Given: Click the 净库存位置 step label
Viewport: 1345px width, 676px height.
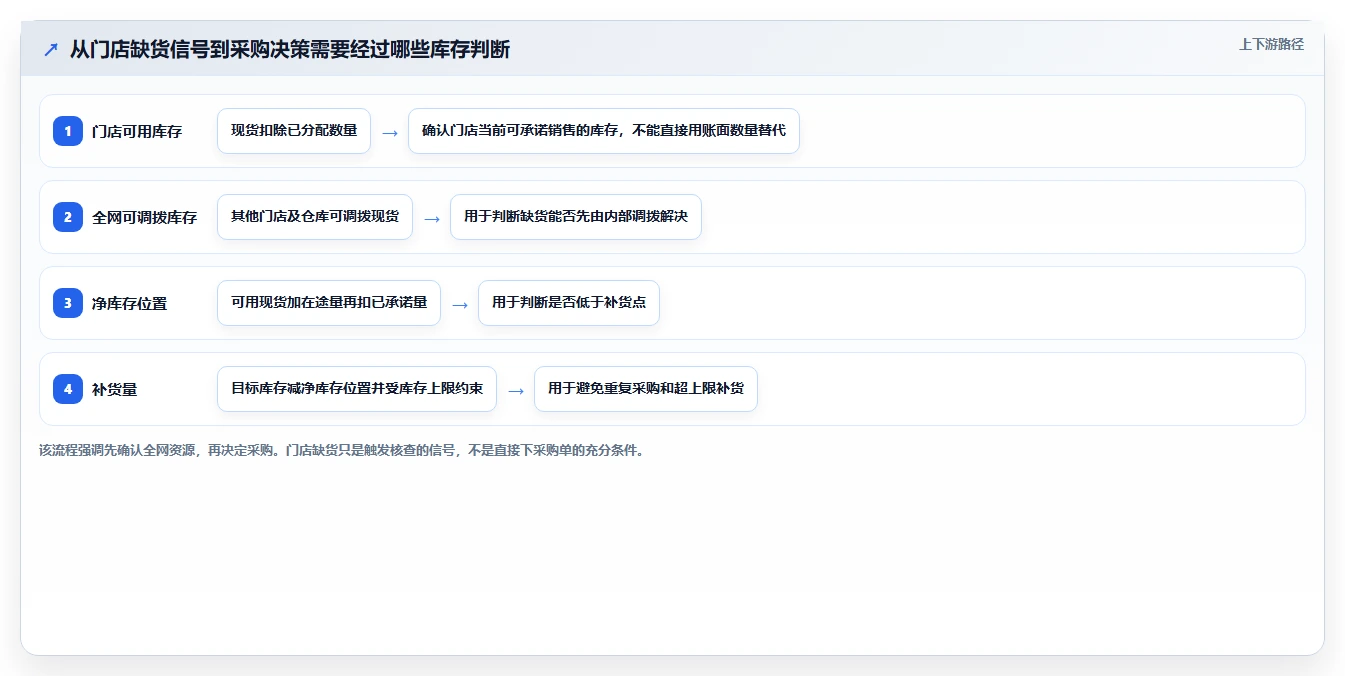Looking at the screenshot, I should coord(130,303).
